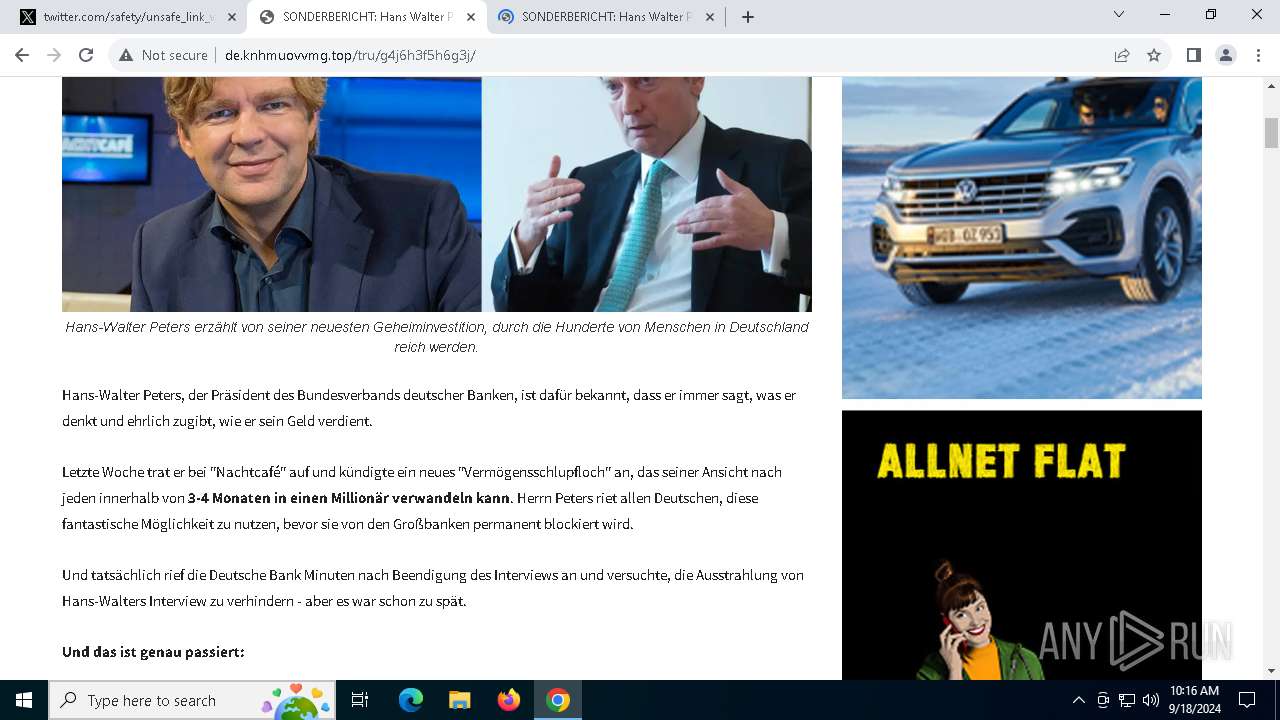Close the active SONDERBERICHT tab
The width and height of the screenshot is (1280, 720).
[x=471, y=17]
